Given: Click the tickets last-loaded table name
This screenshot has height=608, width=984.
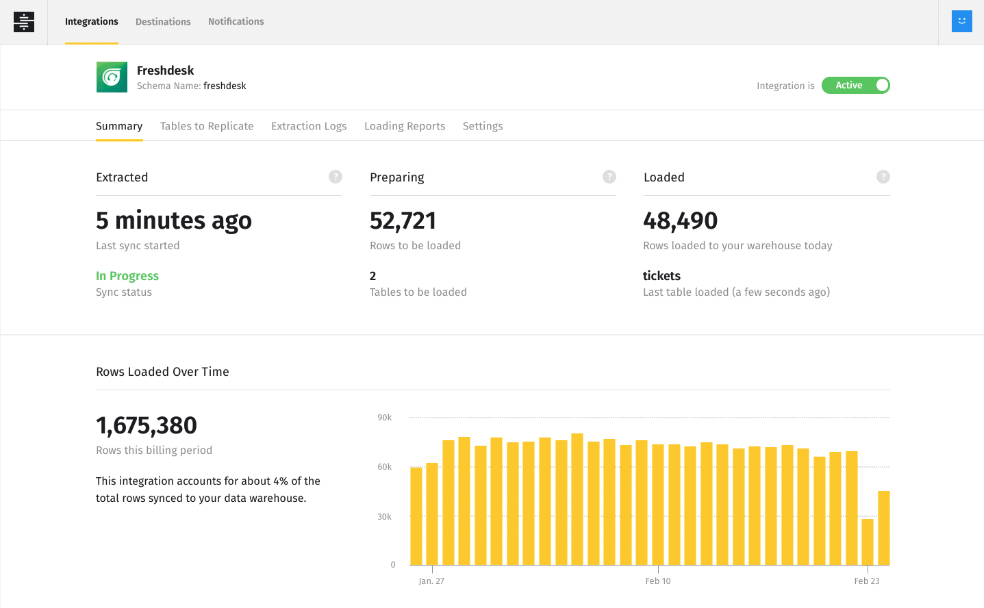Looking at the screenshot, I should [x=660, y=275].
